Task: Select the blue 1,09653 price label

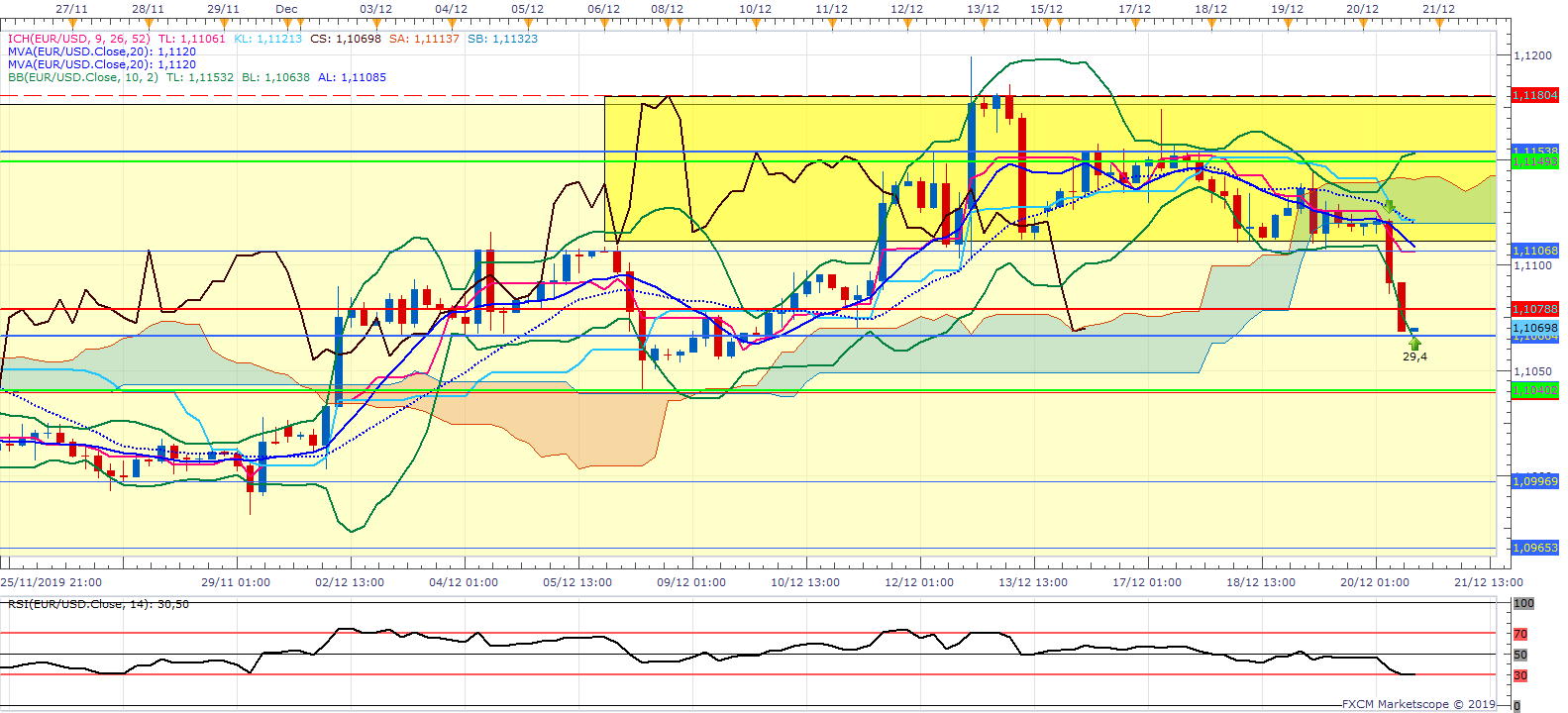Action: [x=1535, y=548]
